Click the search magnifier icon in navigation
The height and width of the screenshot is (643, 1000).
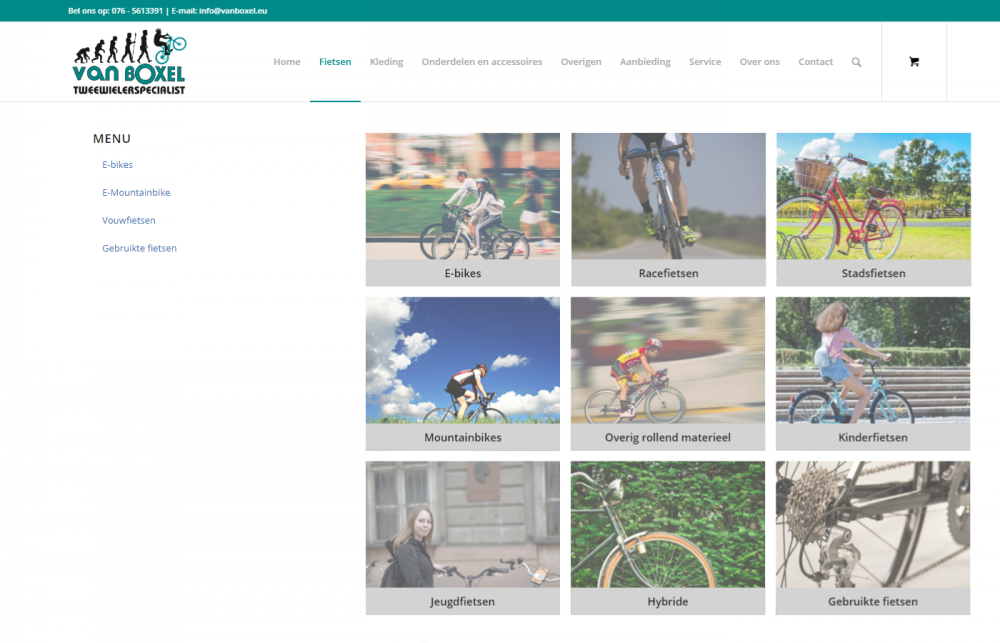point(856,62)
